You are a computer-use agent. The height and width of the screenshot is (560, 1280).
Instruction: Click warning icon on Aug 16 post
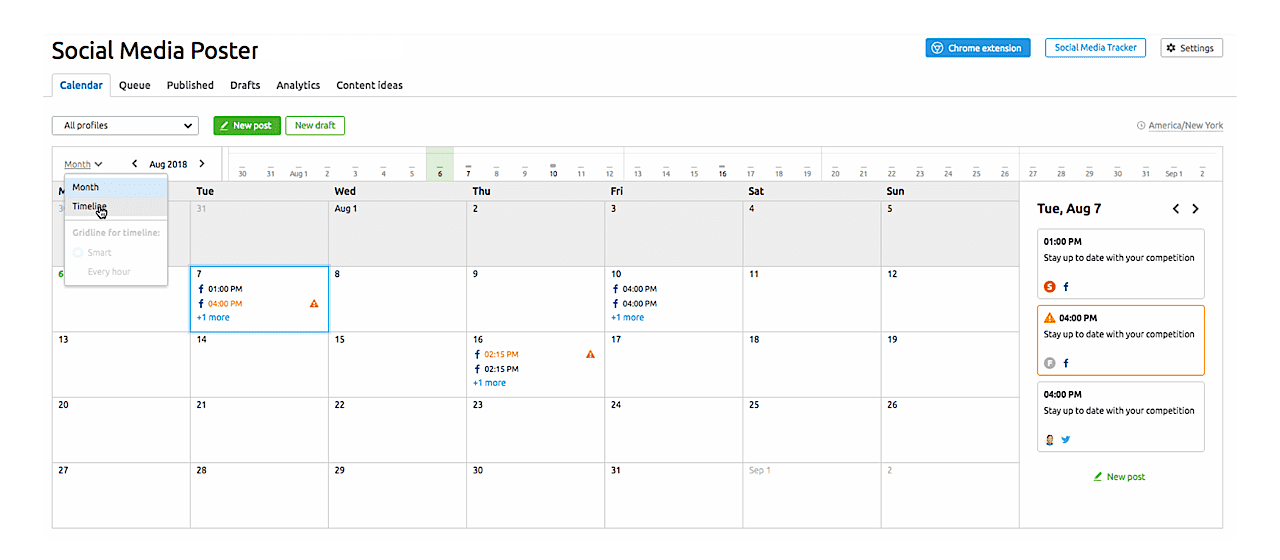pos(590,354)
